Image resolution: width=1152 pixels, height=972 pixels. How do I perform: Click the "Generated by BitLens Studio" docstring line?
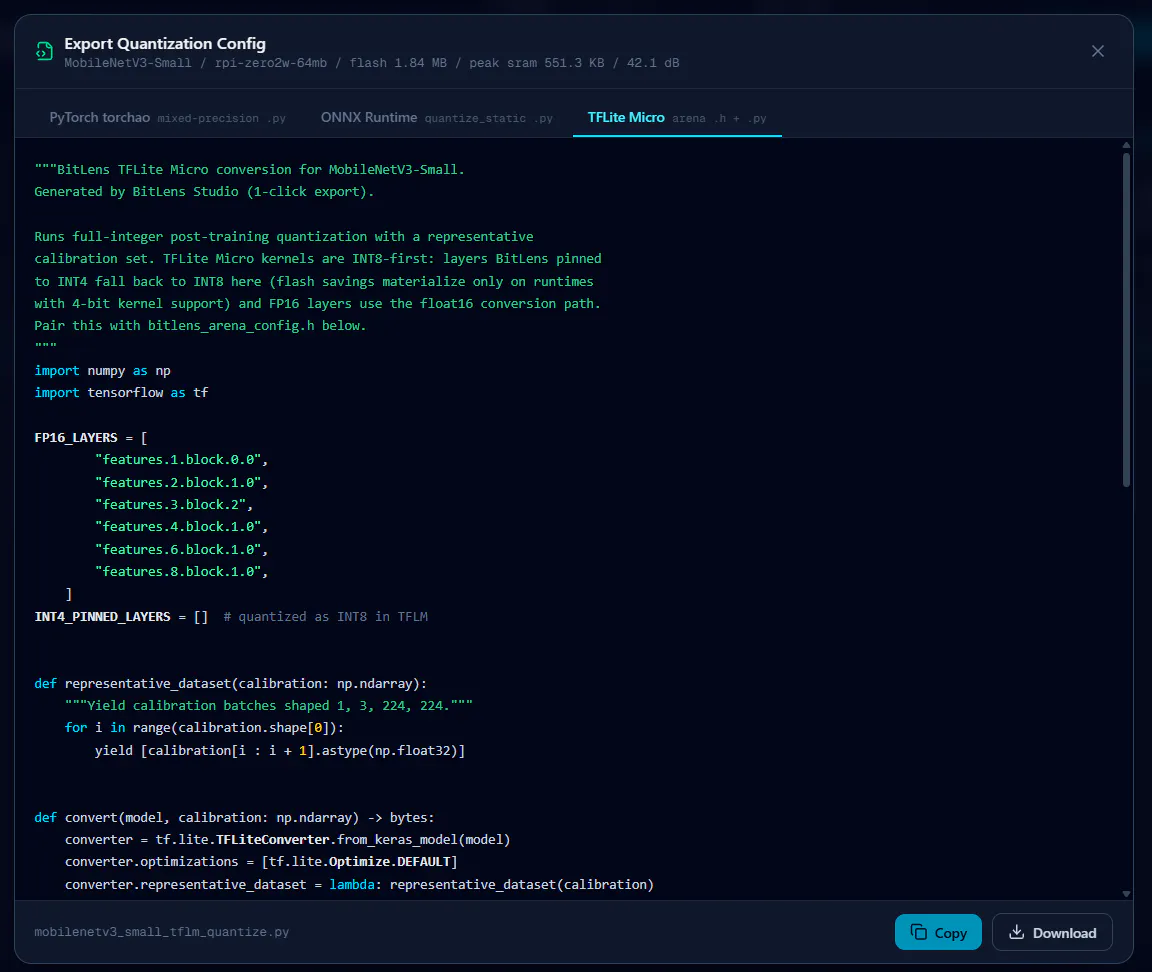click(x=204, y=192)
